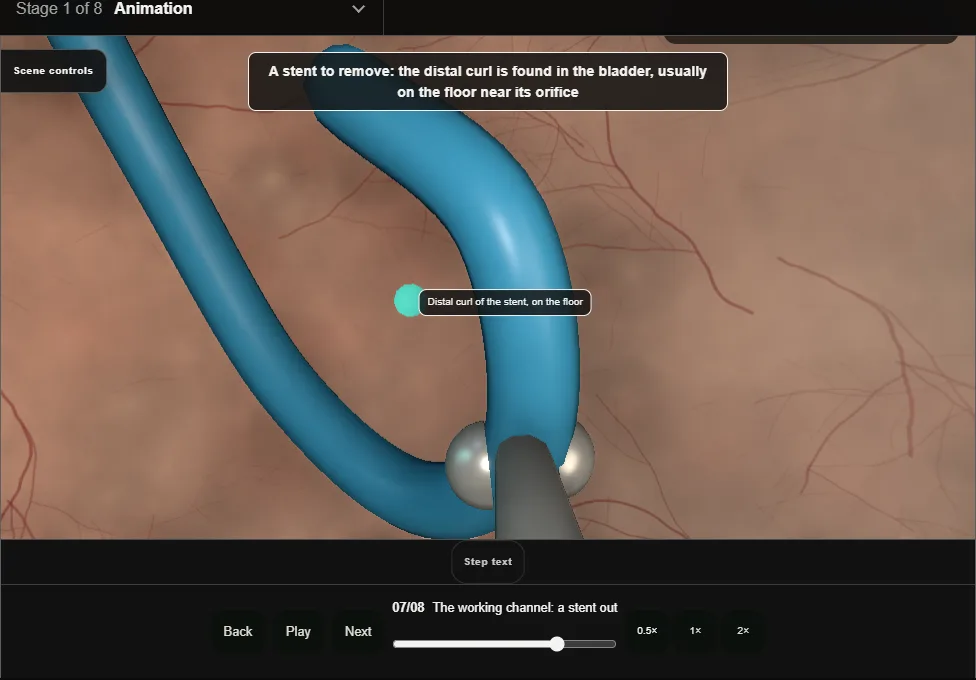This screenshot has height=680, width=976.
Task: Go to the previous step with Back
Action: click(238, 631)
